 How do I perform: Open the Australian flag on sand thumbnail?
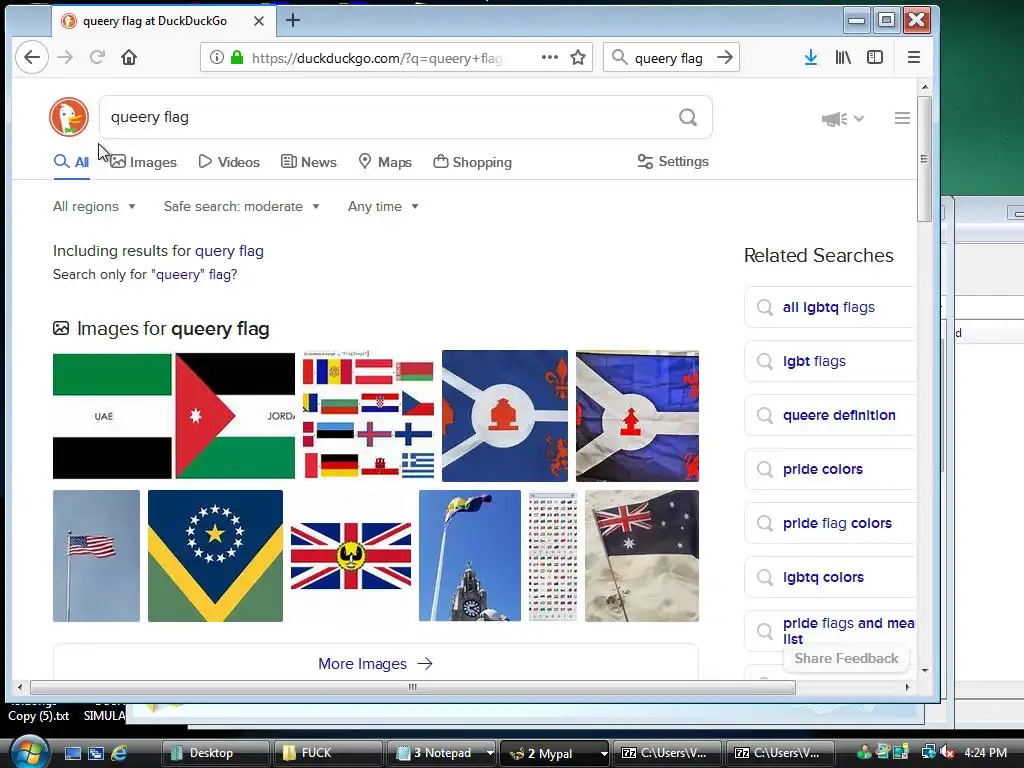tap(642, 556)
